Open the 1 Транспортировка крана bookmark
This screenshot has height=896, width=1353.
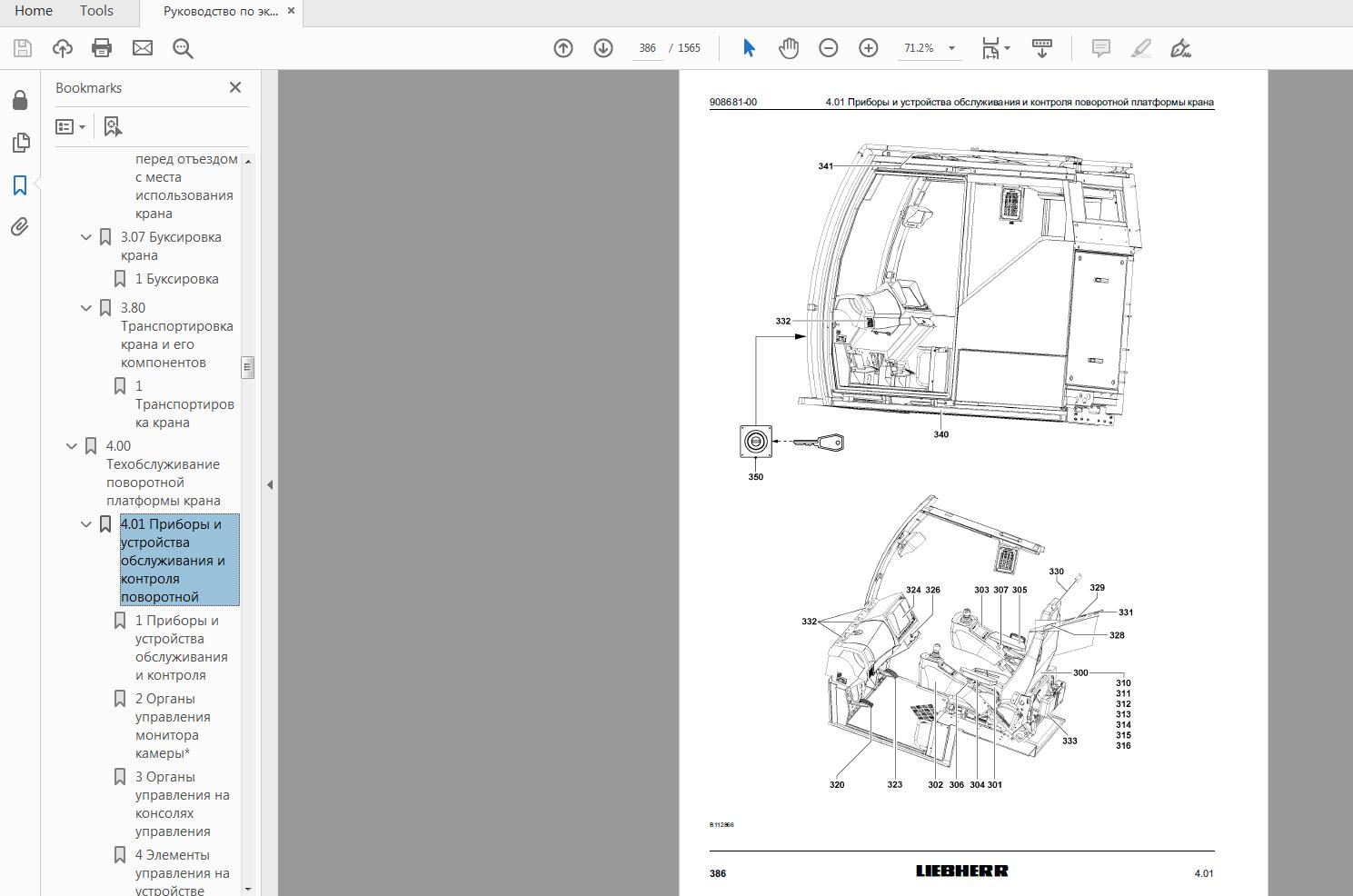point(184,404)
